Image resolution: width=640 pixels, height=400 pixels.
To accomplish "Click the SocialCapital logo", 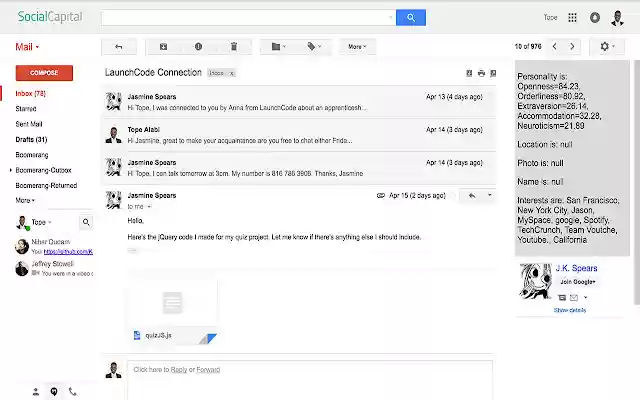I will pos(50,17).
